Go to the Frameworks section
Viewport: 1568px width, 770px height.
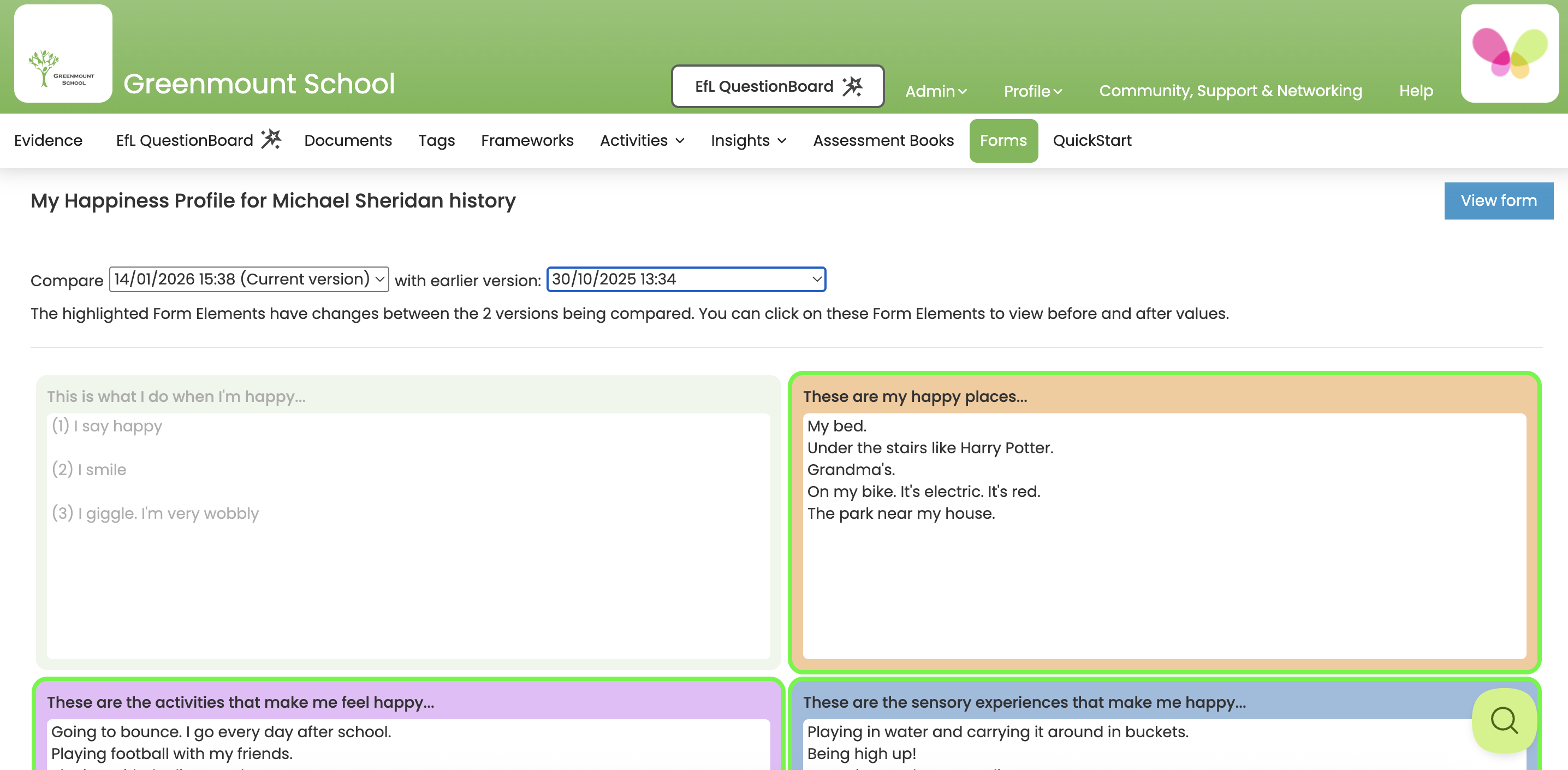coord(527,140)
